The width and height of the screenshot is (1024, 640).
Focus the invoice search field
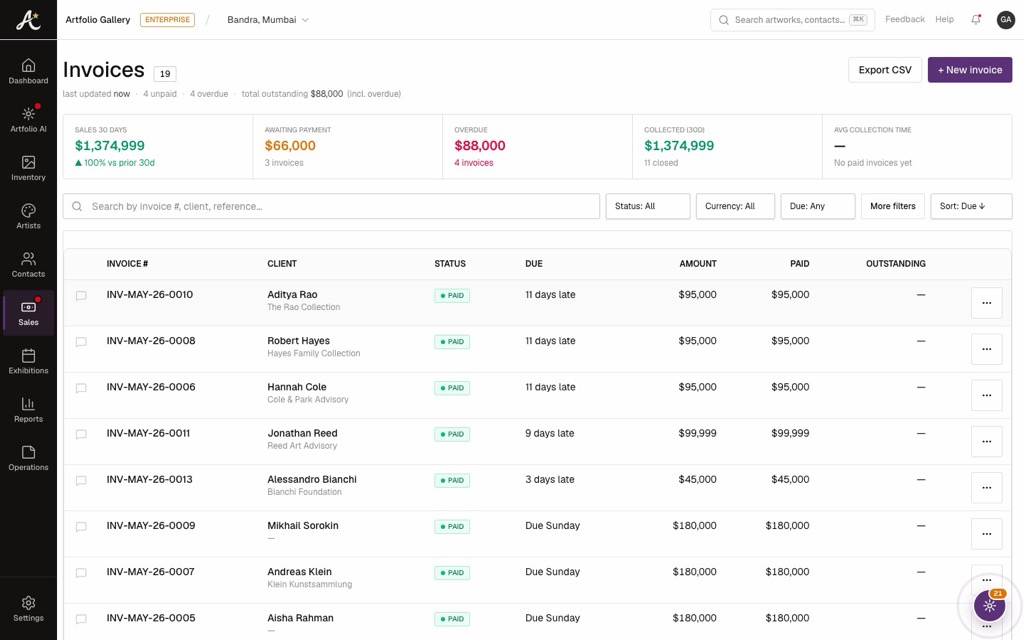(331, 206)
